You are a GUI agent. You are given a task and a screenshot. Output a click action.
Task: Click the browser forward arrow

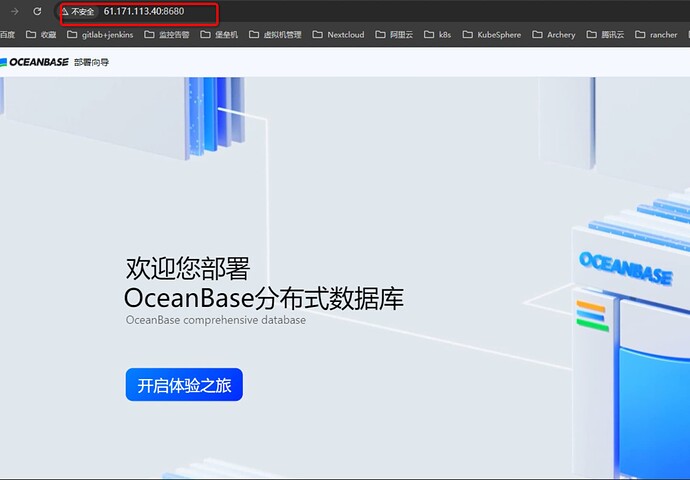(15, 11)
